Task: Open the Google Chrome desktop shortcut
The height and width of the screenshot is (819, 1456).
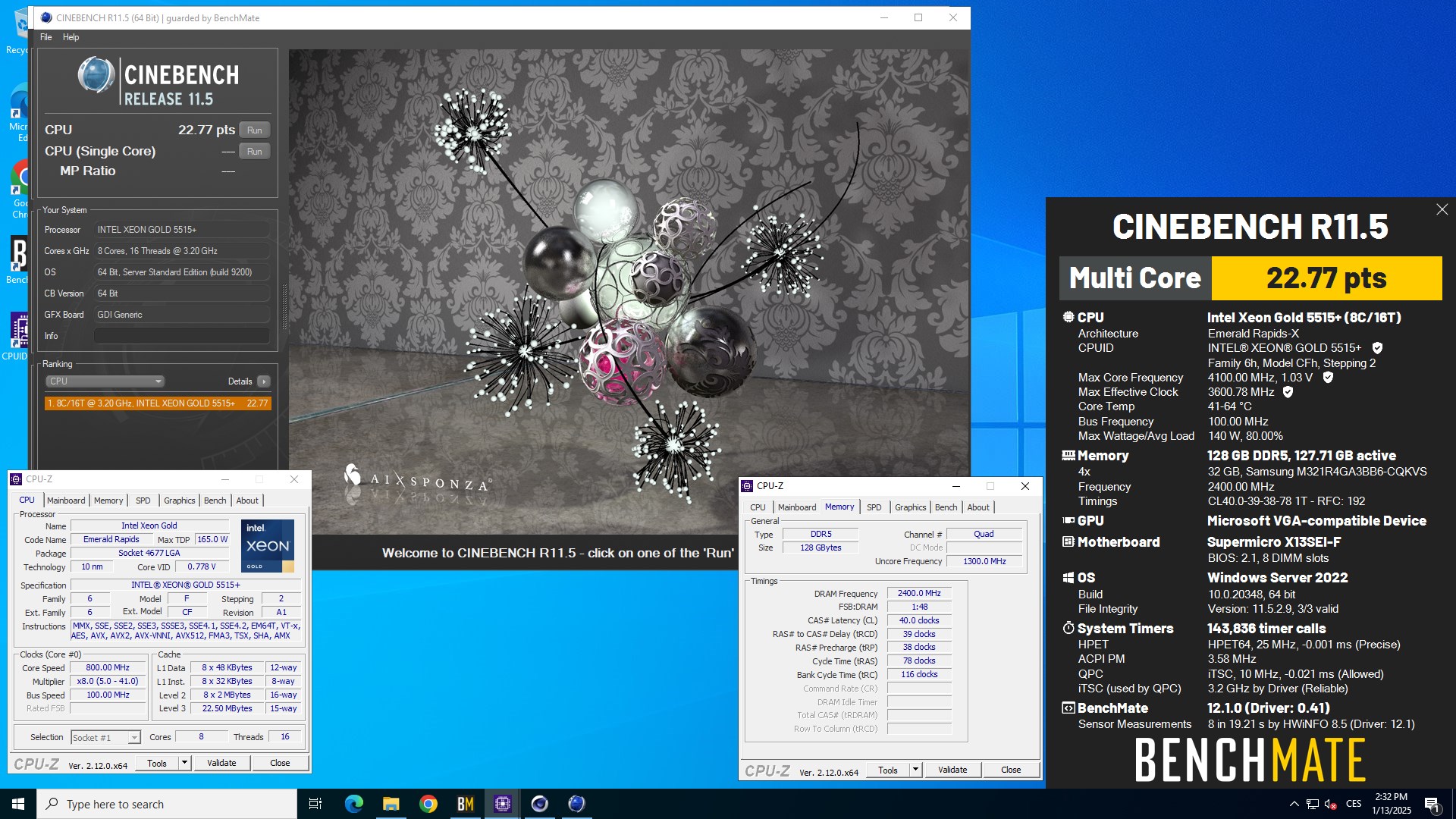Action: point(20,188)
